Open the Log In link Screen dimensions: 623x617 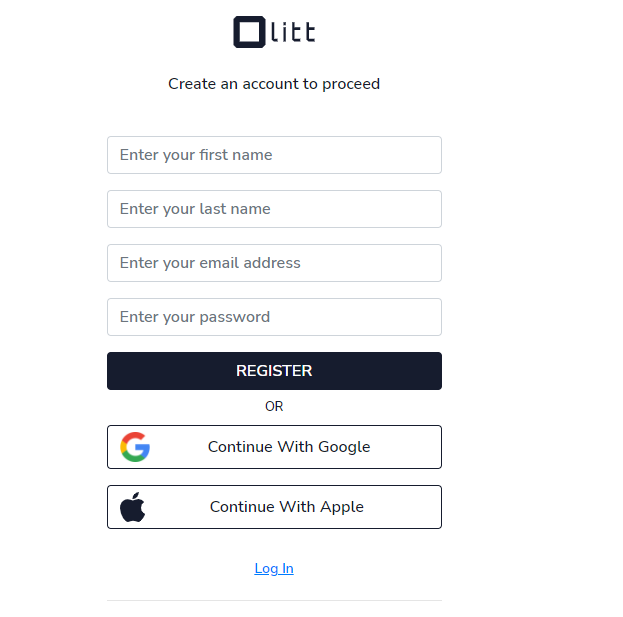click(x=274, y=568)
